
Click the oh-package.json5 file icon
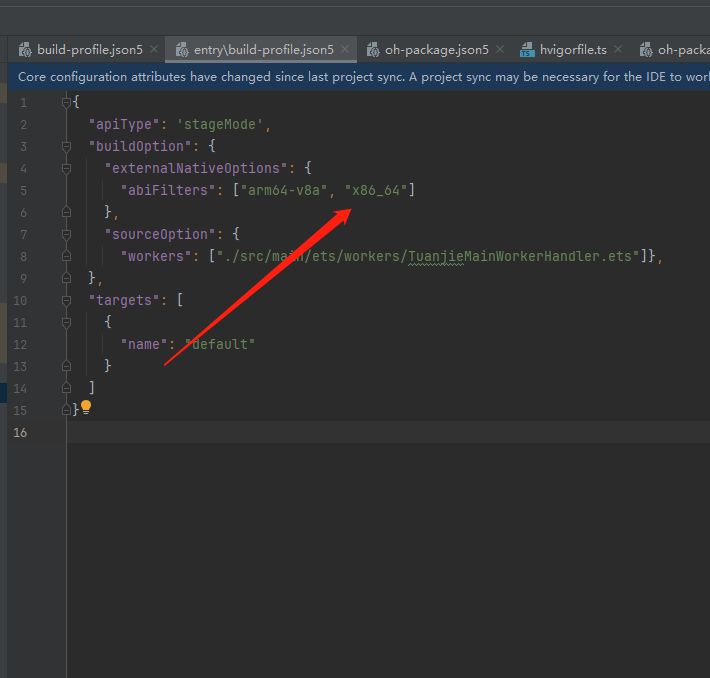373,50
